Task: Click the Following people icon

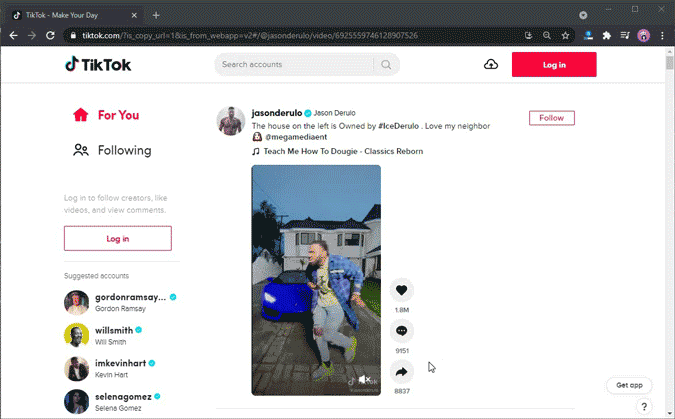Action: click(81, 150)
